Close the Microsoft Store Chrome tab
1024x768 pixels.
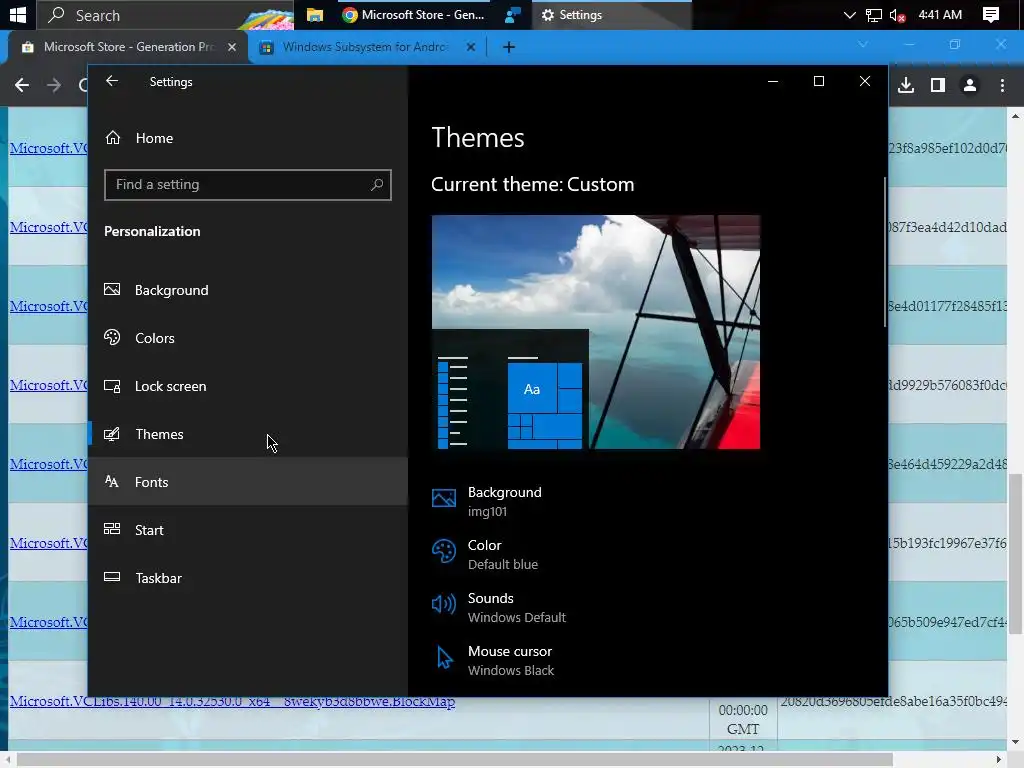tap(232, 47)
